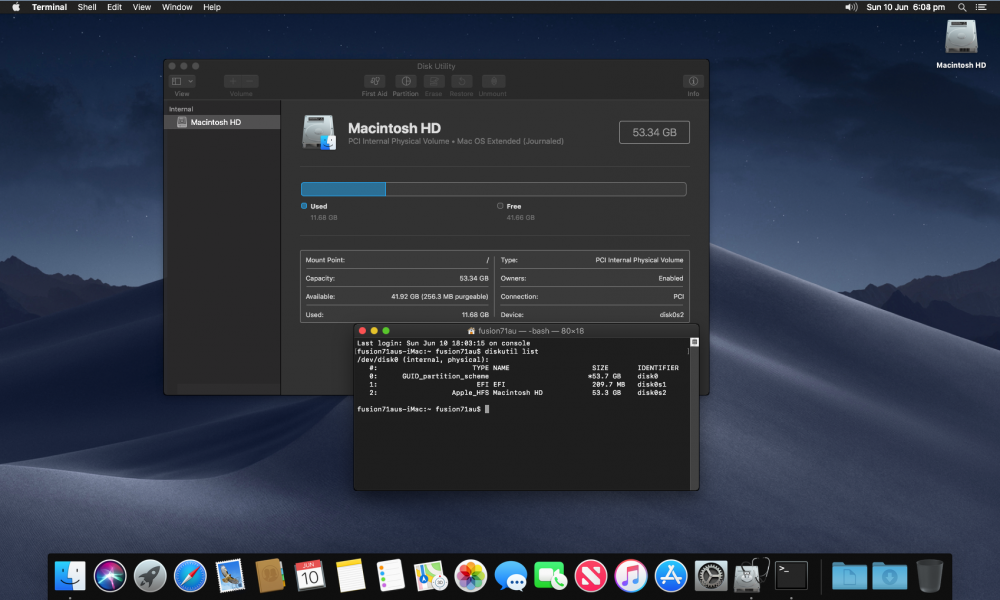
Task: Click the add volume plus button
Action: tap(233, 82)
